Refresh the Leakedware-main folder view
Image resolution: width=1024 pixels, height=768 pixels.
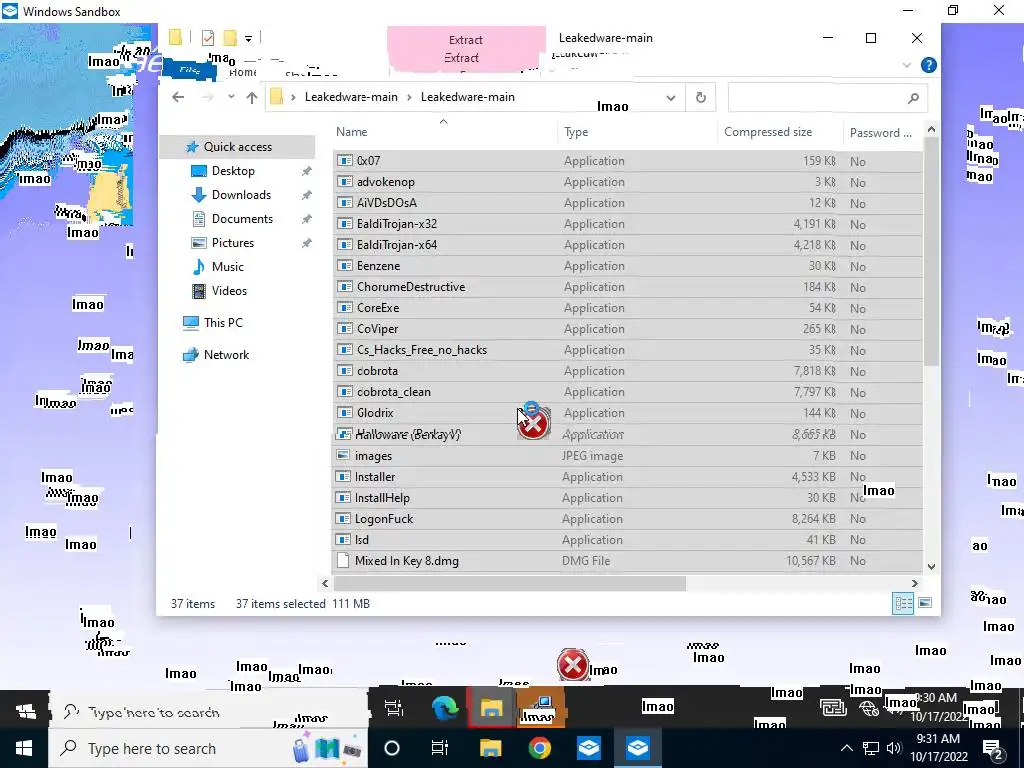pos(701,97)
